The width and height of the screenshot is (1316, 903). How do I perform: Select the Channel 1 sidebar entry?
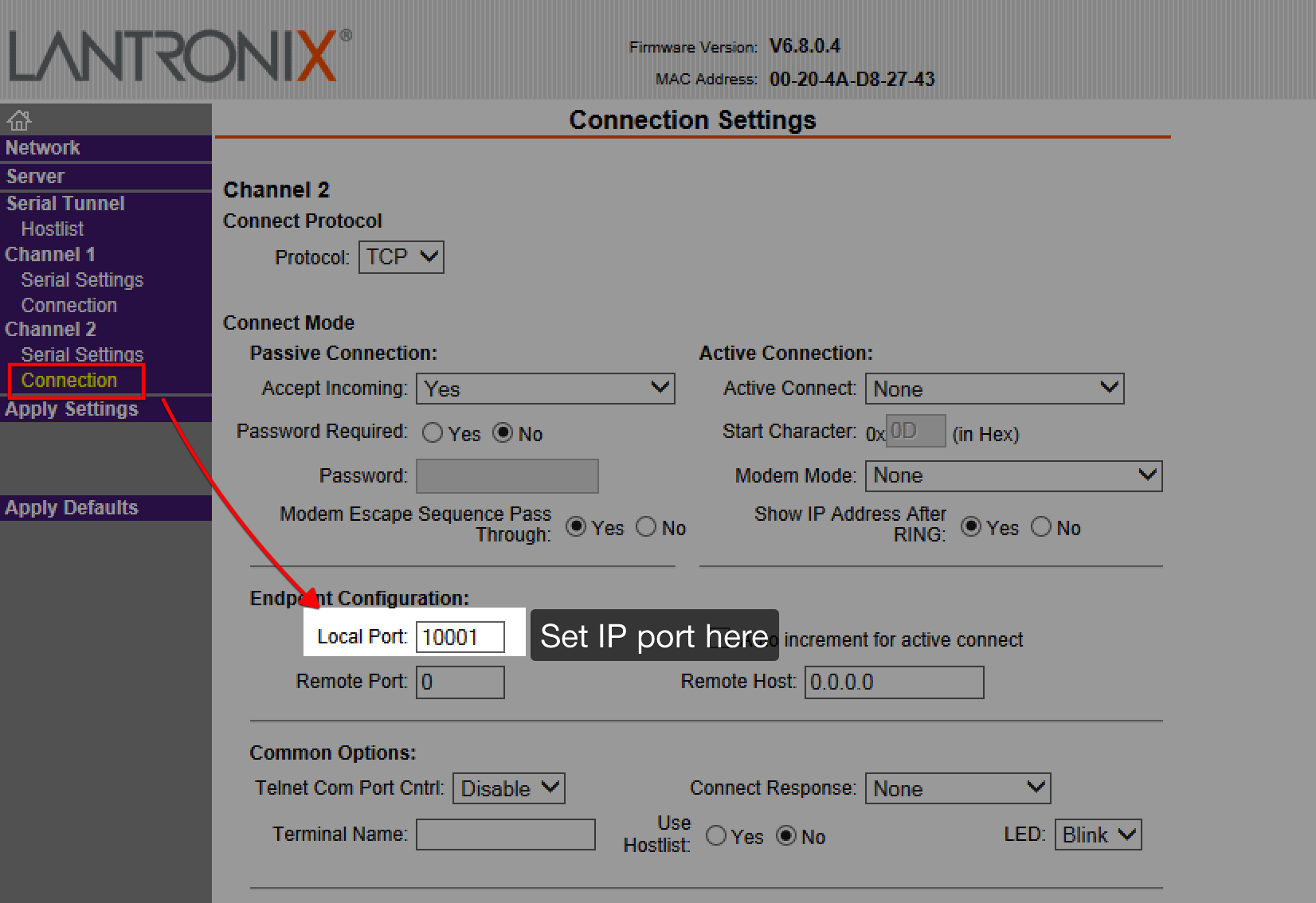pyautogui.click(x=50, y=255)
